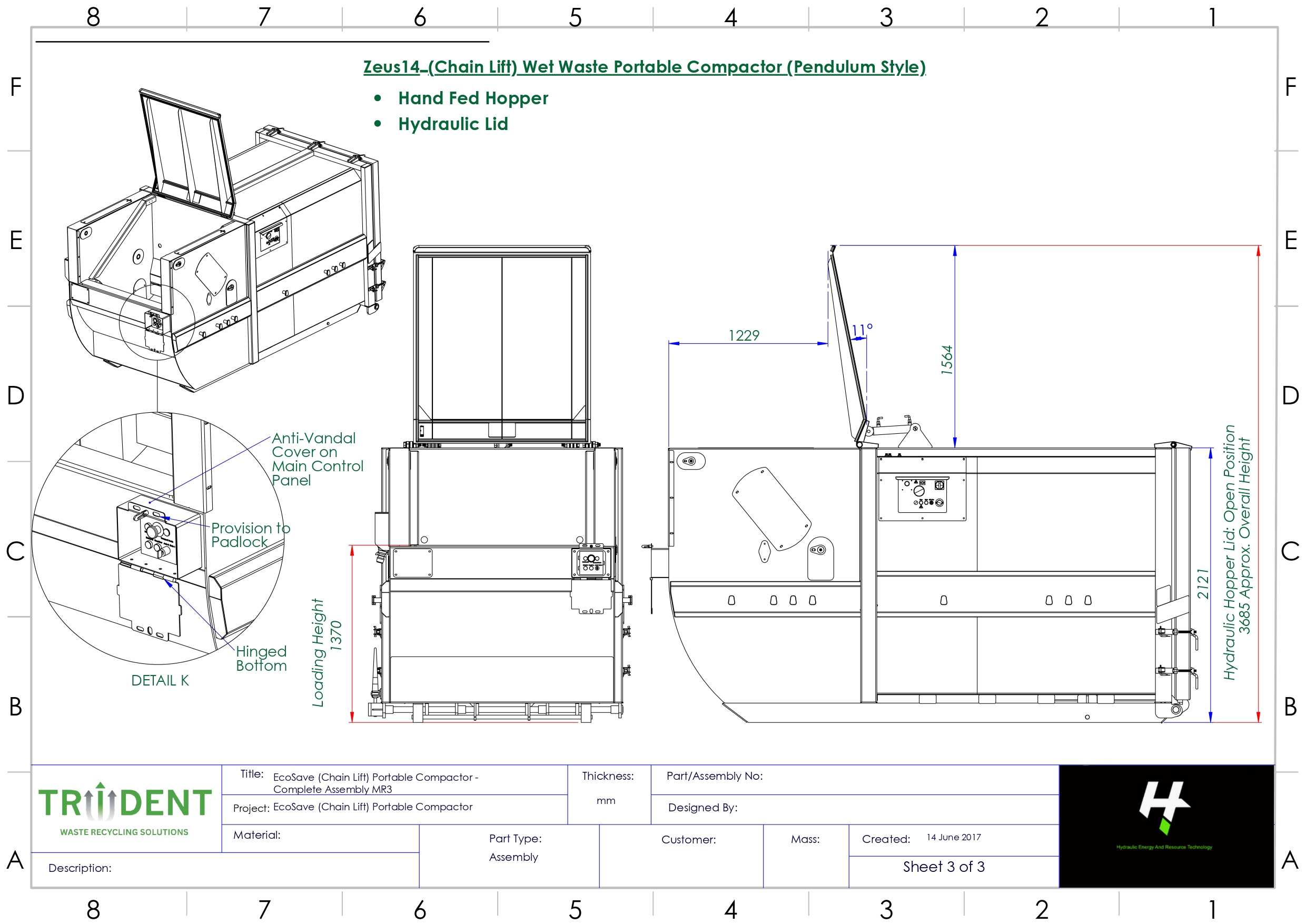Click the Trident Waste Recycling Solutions logo
1306x924 pixels.
(125, 808)
